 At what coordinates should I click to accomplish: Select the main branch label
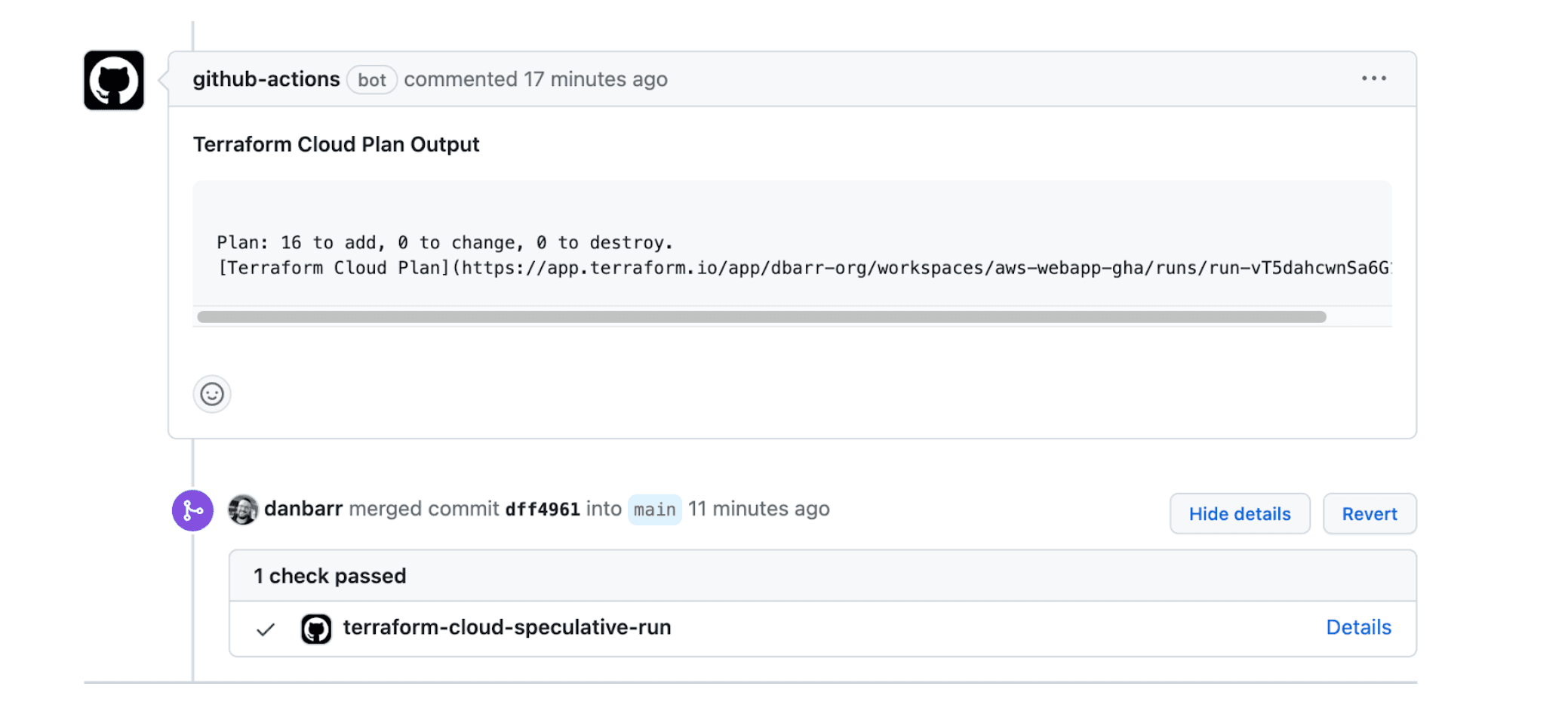pos(653,510)
